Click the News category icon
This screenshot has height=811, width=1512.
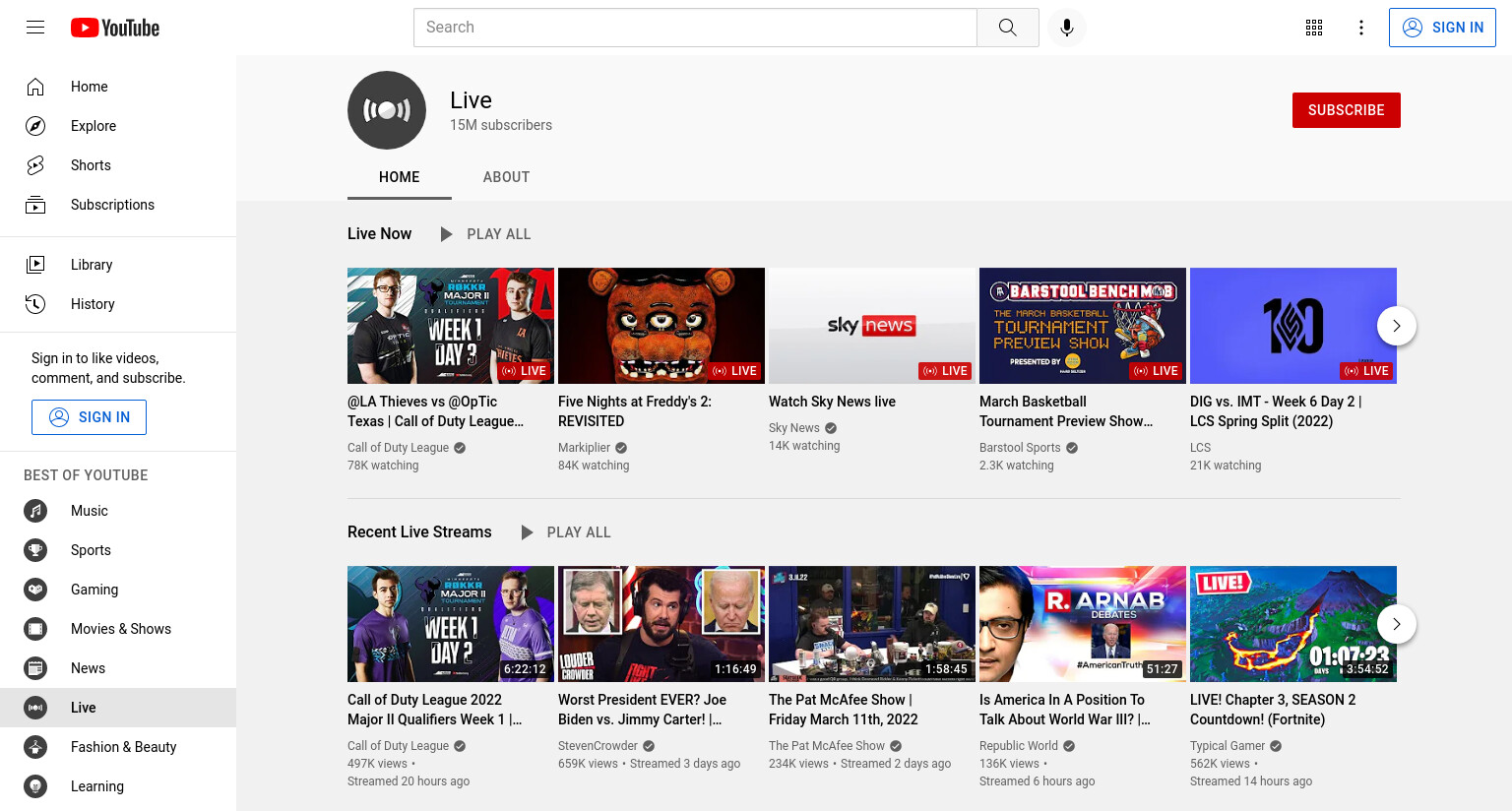[35, 668]
